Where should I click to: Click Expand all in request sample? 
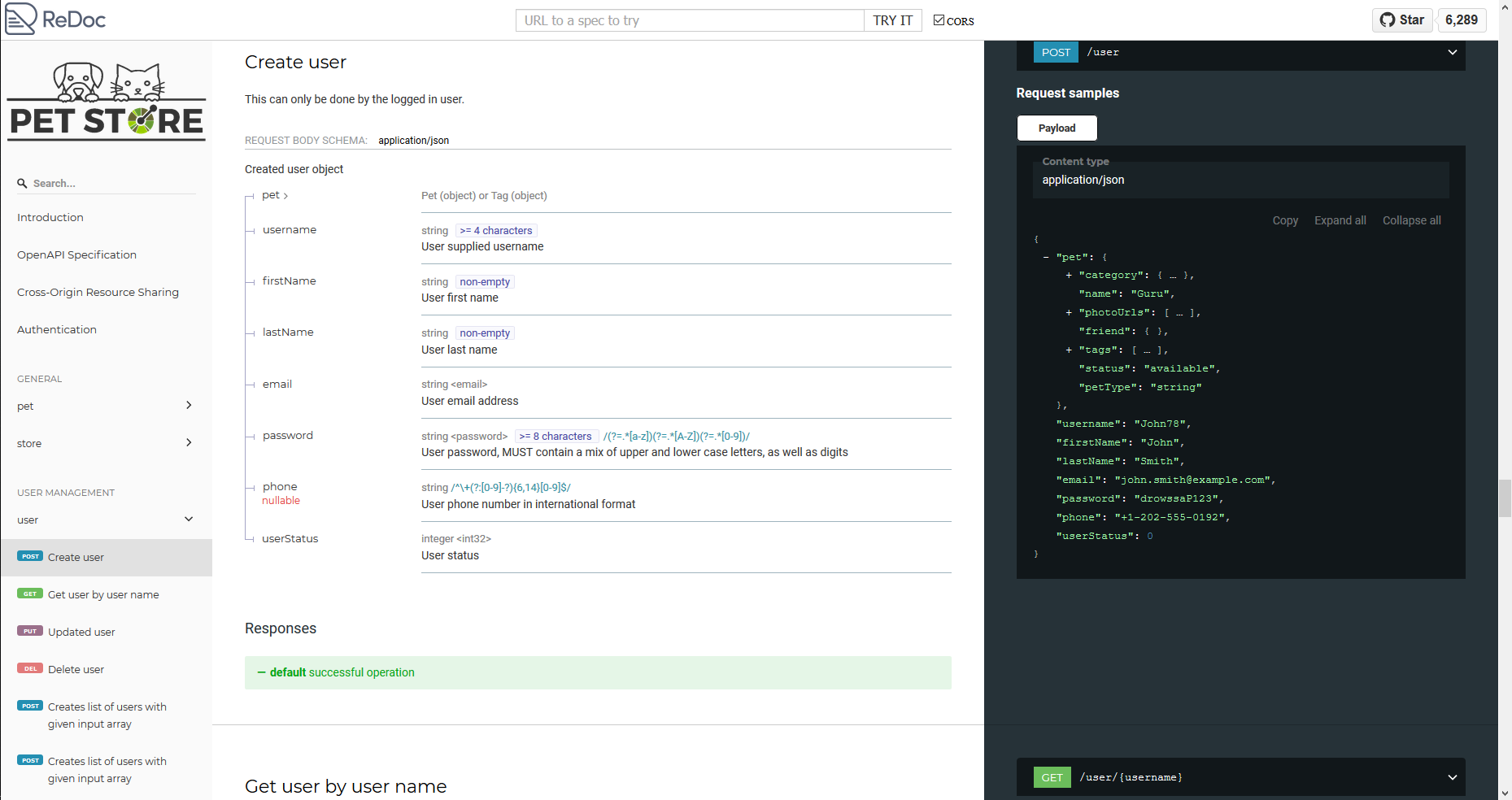(1340, 220)
